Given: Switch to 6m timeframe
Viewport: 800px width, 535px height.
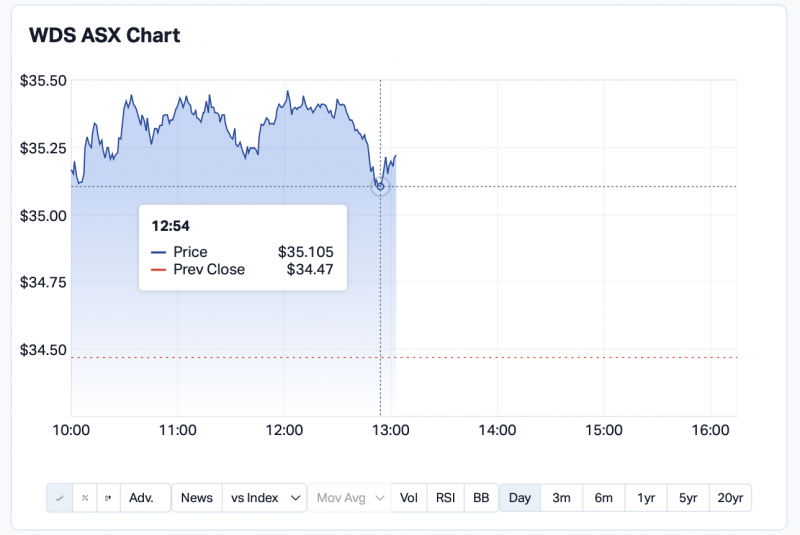Looking at the screenshot, I should pyautogui.click(x=604, y=498).
